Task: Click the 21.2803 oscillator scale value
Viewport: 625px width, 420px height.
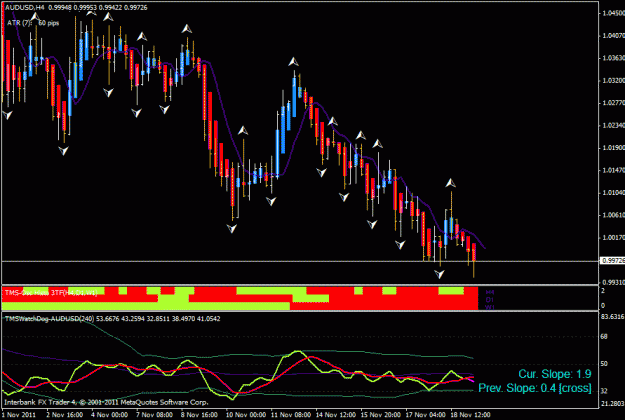Action: click(613, 404)
